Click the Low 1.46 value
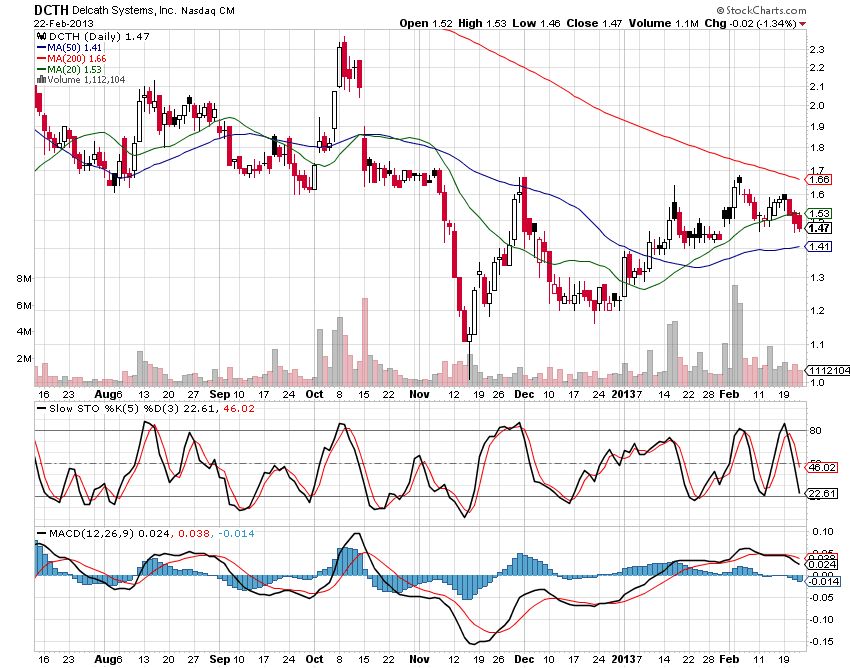Screen dimensions: 850x668 tap(536, 23)
